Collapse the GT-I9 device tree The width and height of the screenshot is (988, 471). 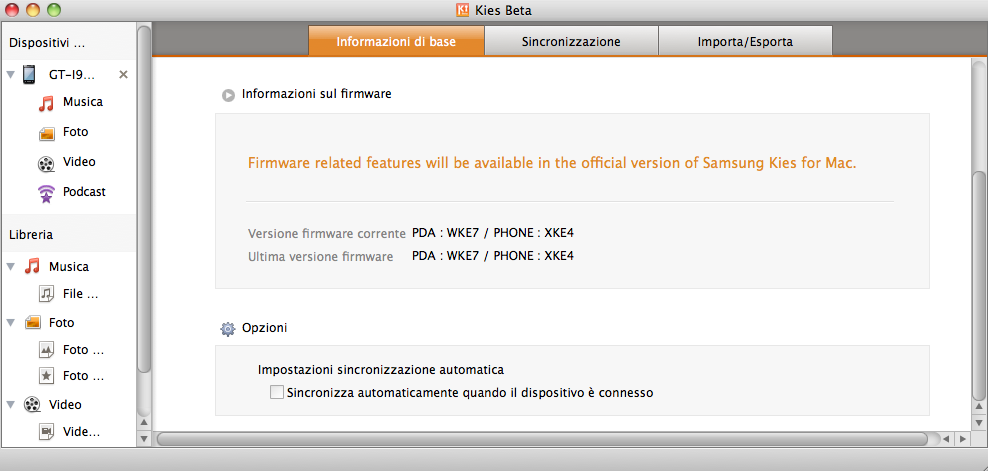[x=10, y=75]
